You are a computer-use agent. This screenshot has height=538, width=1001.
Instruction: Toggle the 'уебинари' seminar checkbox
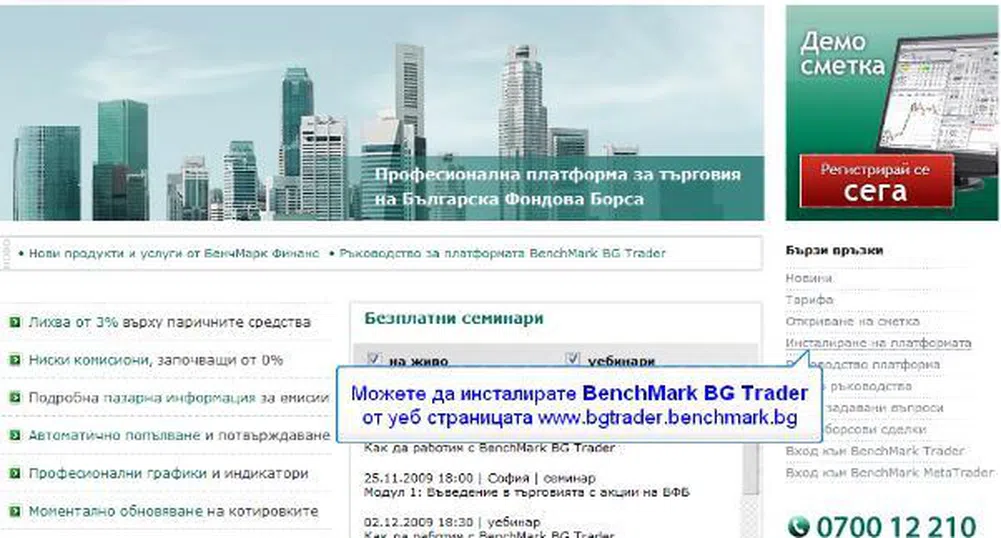tap(573, 359)
